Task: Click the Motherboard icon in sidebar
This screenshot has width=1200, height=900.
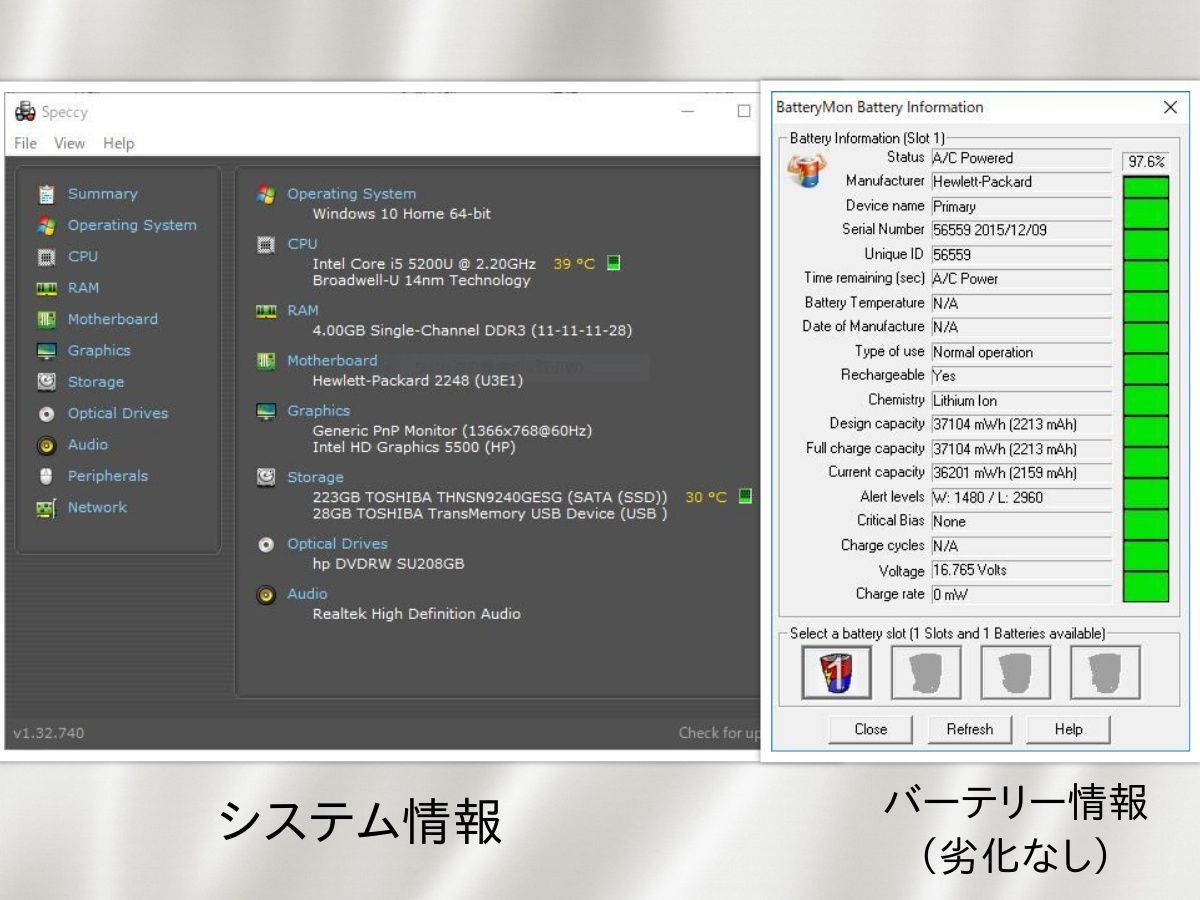Action: tap(46, 319)
